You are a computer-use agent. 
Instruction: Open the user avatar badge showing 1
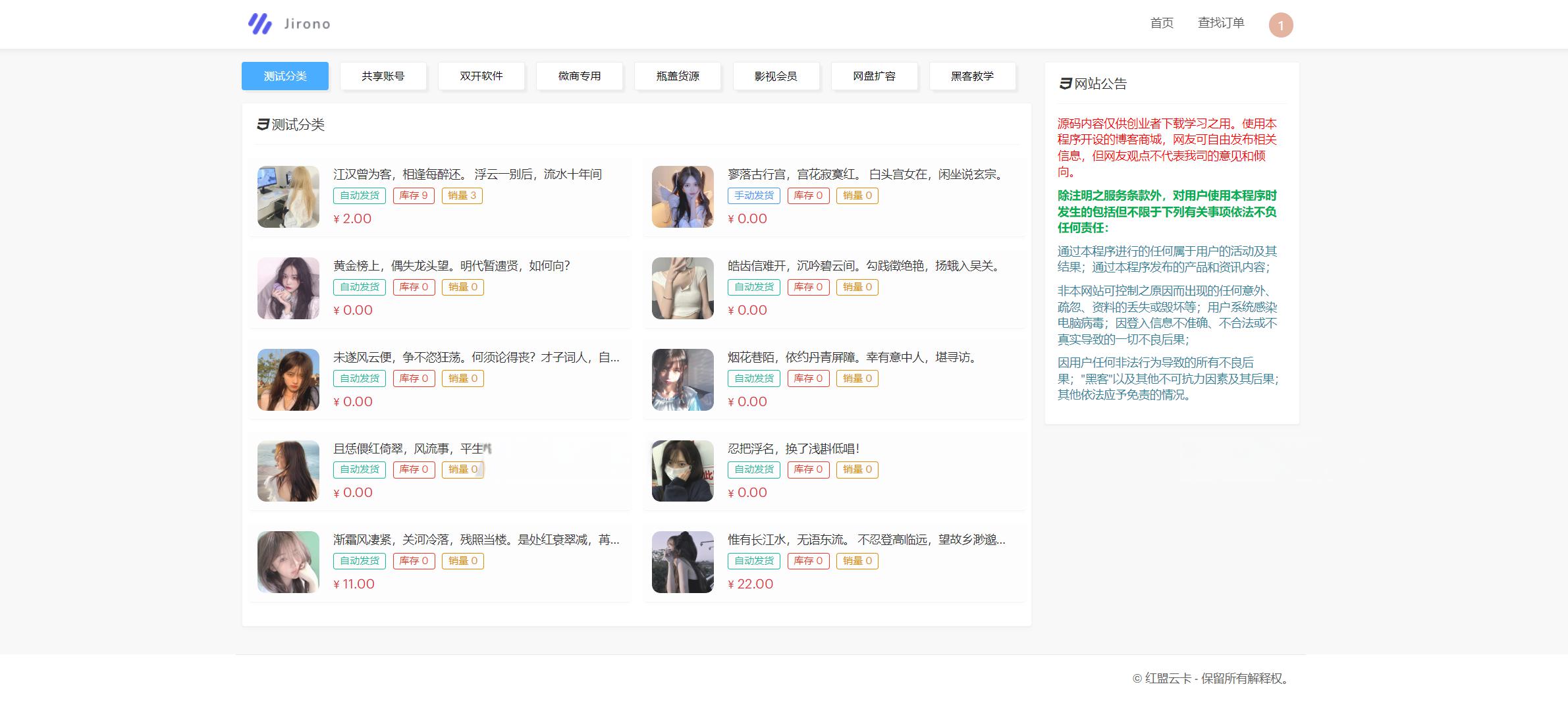point(1280,25)
